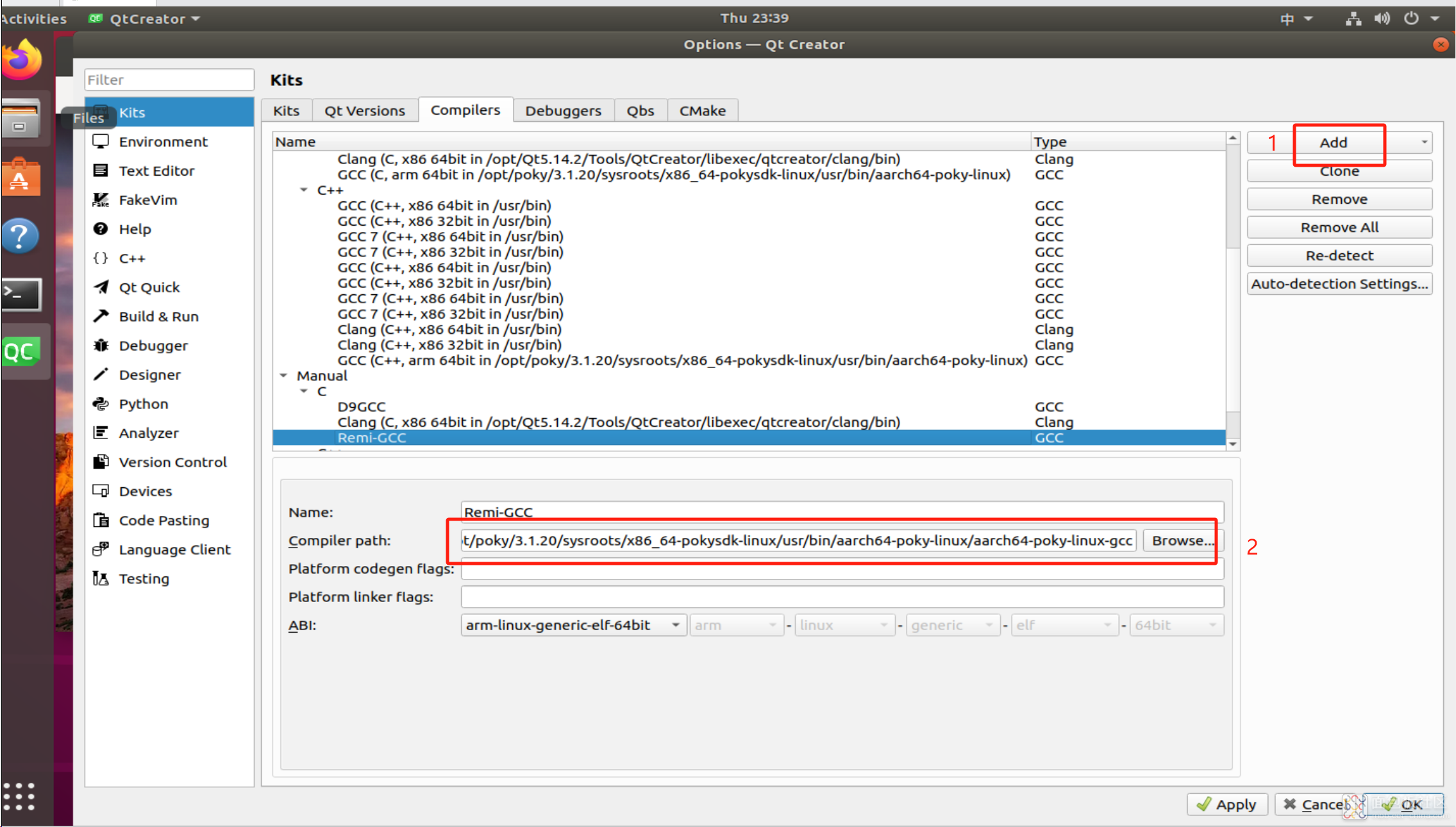Open the Python settings category
This screenshot has width=1456, height=827.
coord(169,404)
